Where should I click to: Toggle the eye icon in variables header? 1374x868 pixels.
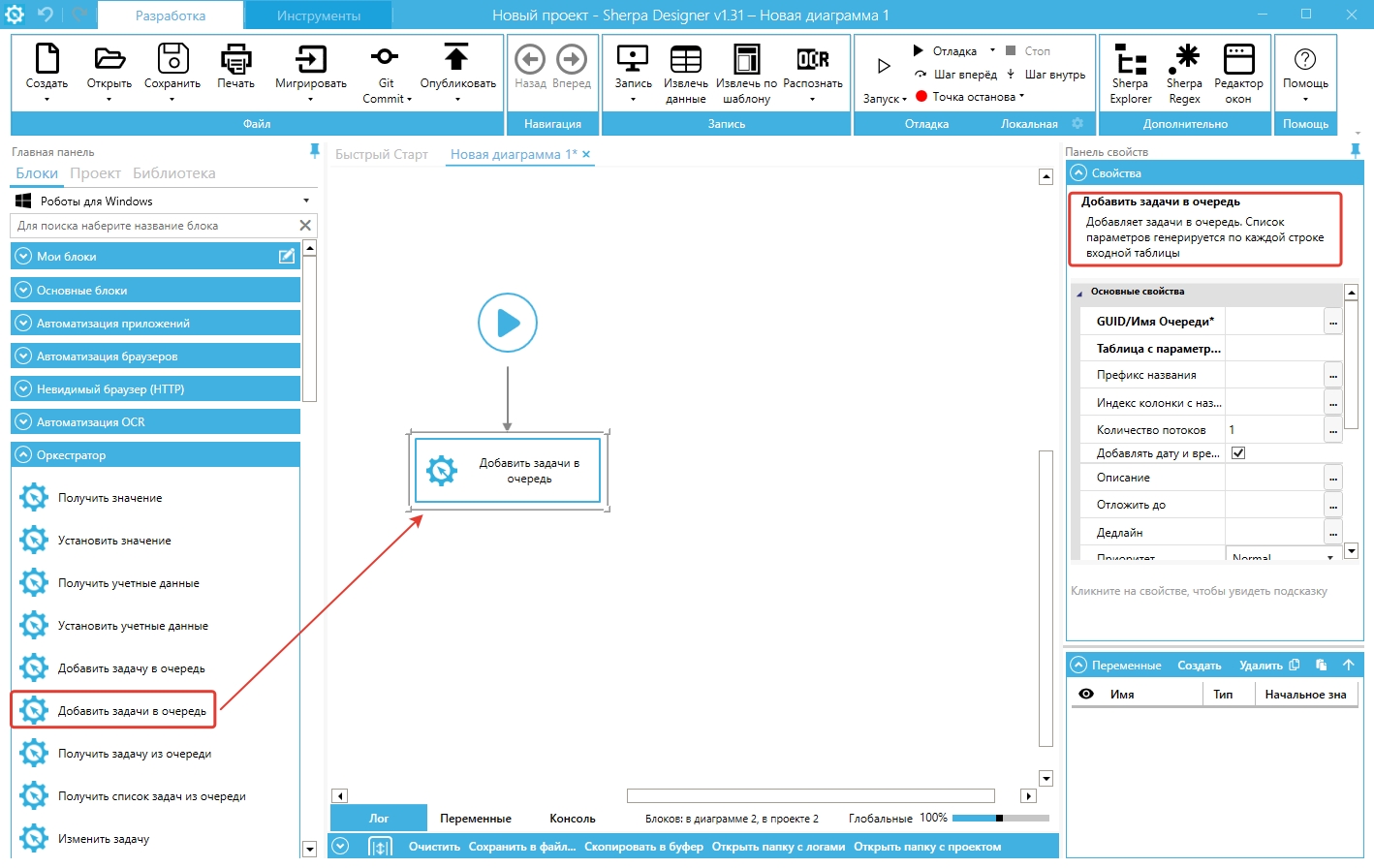point(1086,694)
